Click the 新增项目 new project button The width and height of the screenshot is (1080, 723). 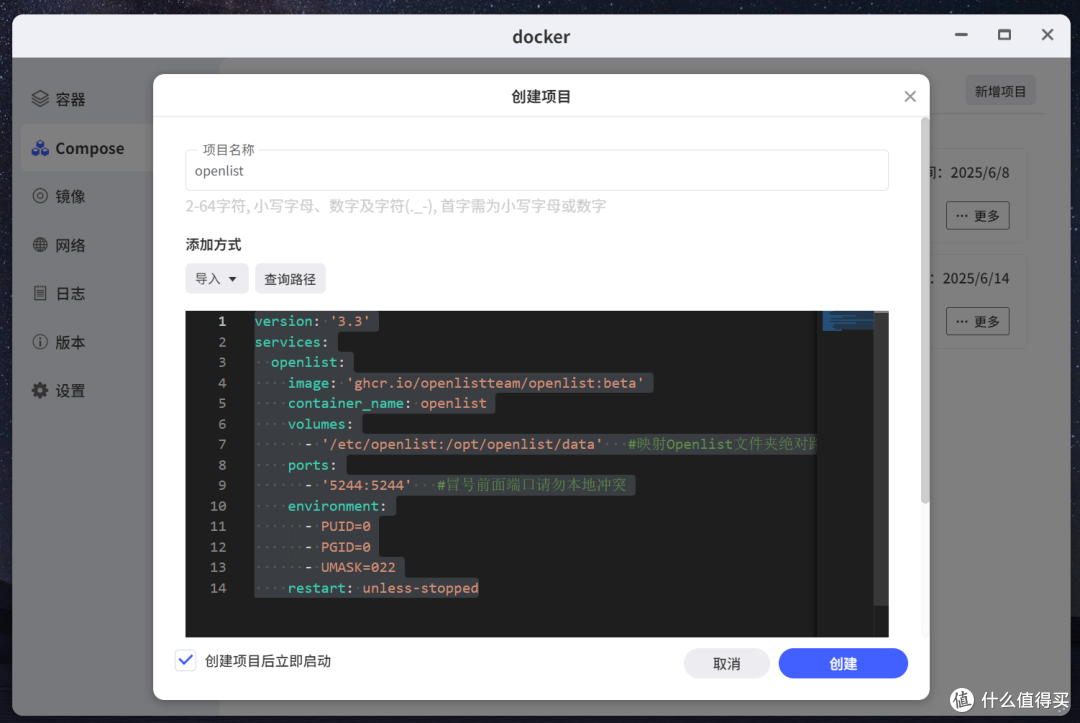click(x=1000, y=89)
